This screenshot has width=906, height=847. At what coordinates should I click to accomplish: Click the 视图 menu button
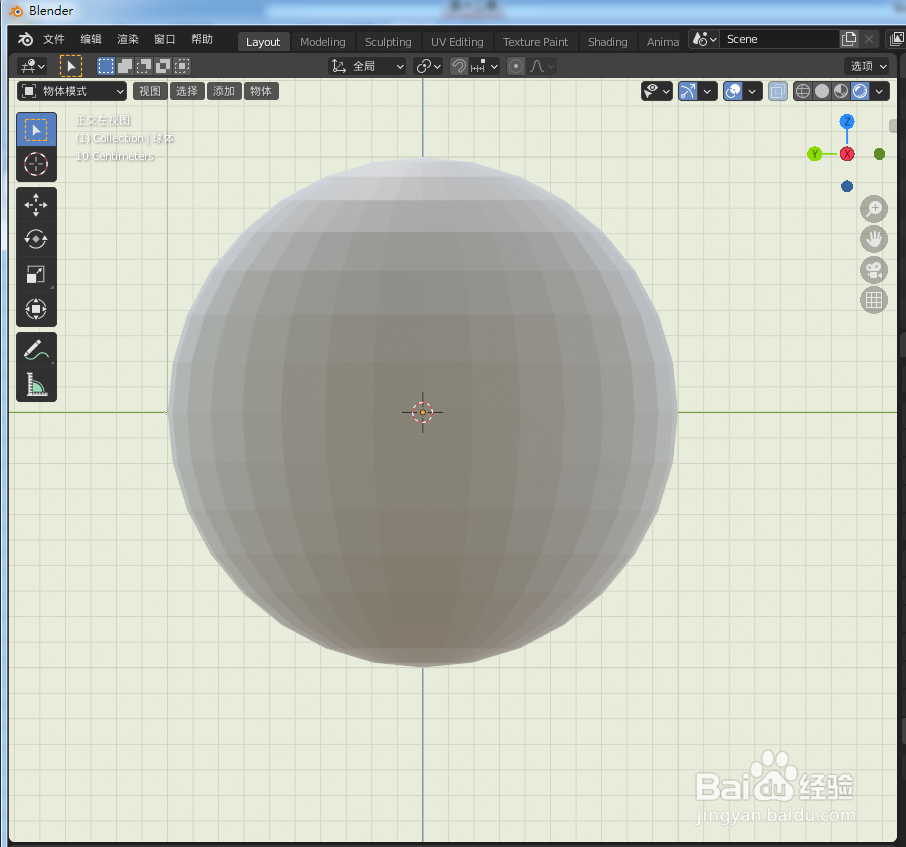coord(149,90)
